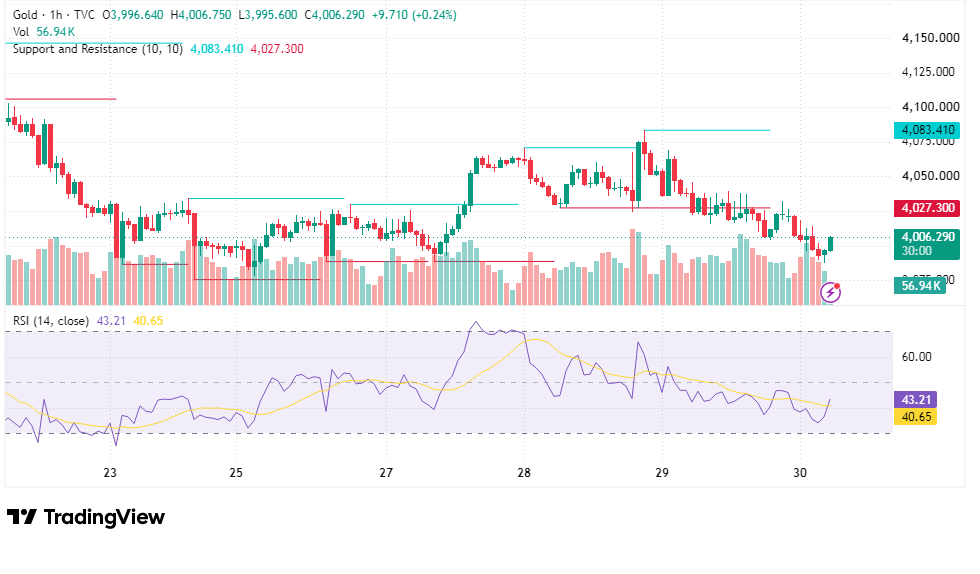Click the 4,150.000 price scale value
980x574 pixels.
[930, 38]
